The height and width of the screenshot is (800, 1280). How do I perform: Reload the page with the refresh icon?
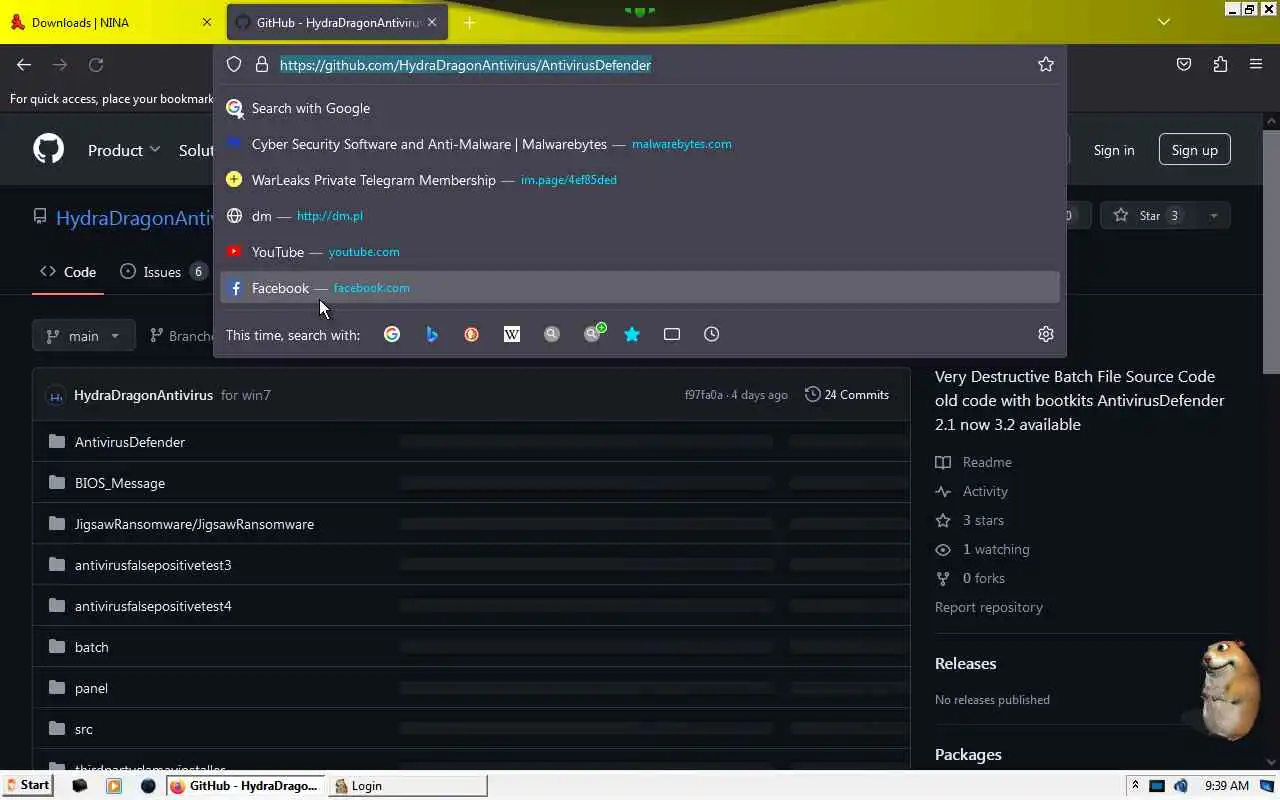click(96, 65)
